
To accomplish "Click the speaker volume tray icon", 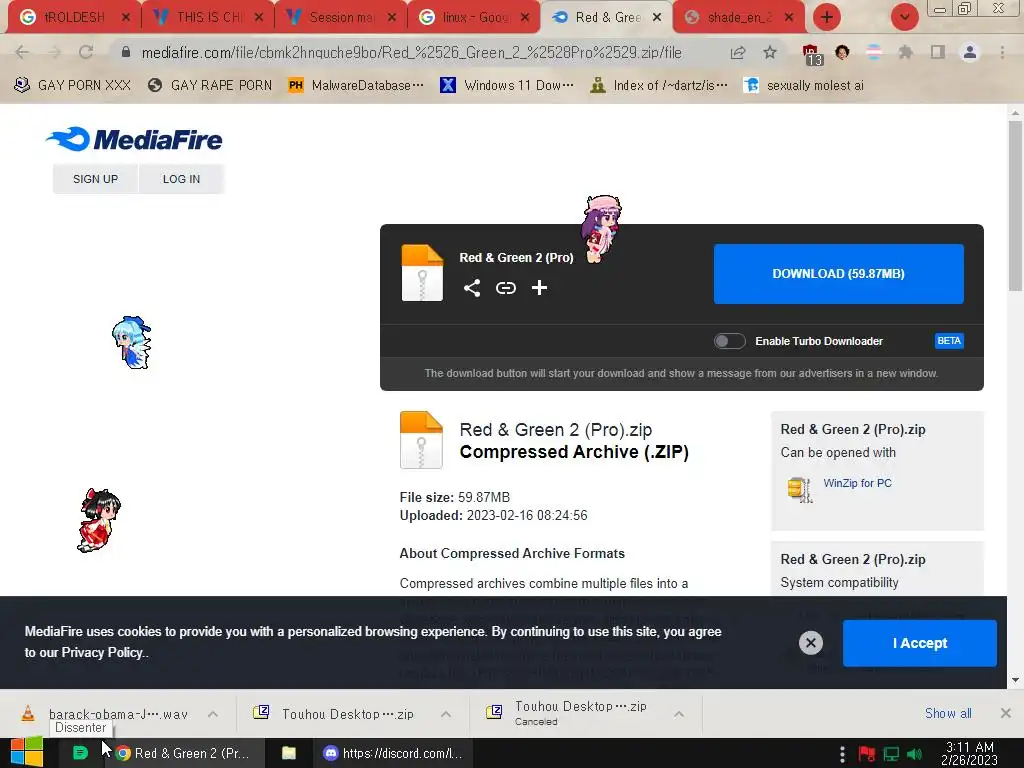I will (915, 754).
